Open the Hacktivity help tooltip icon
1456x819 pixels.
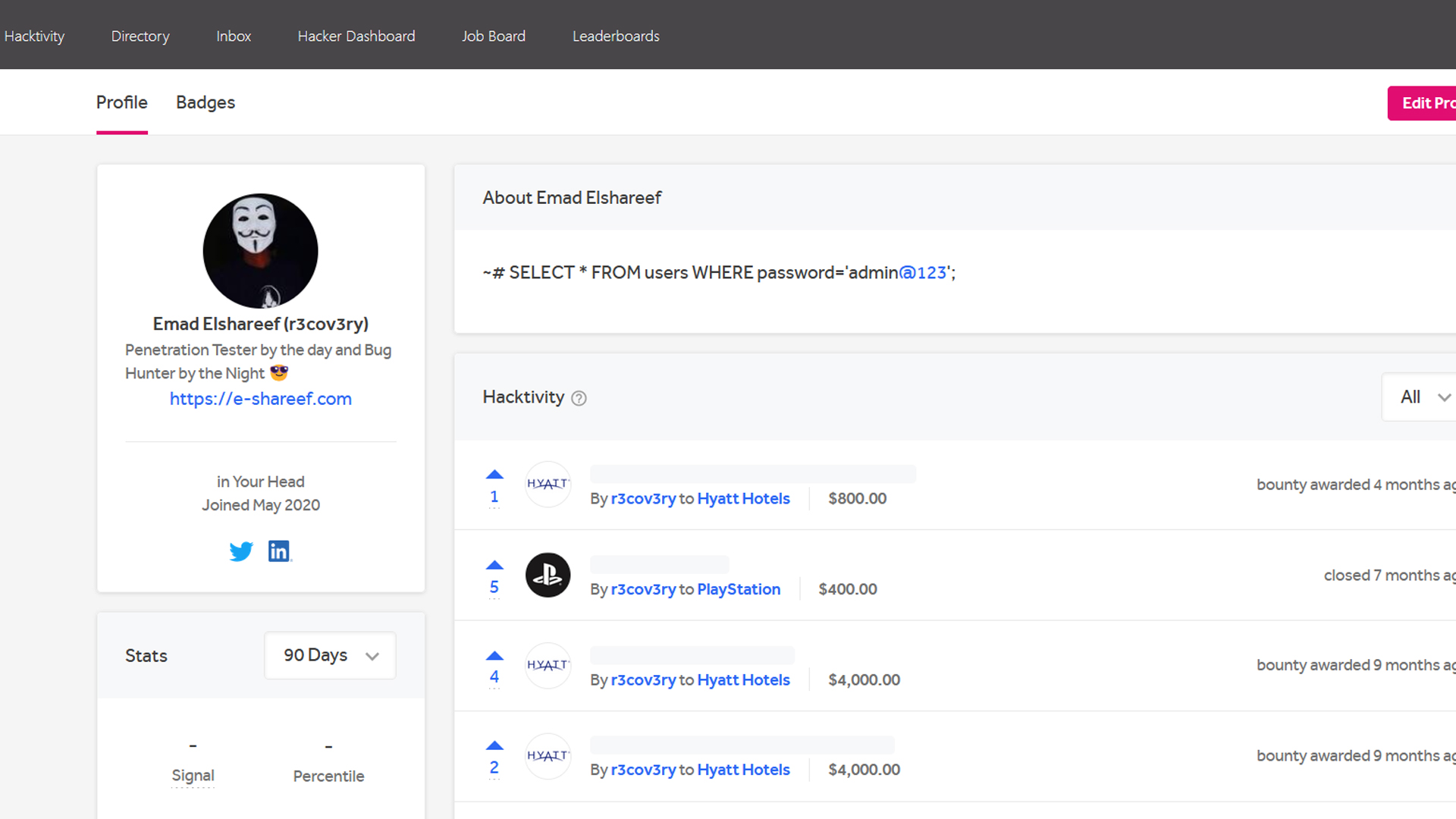[579, 398]
